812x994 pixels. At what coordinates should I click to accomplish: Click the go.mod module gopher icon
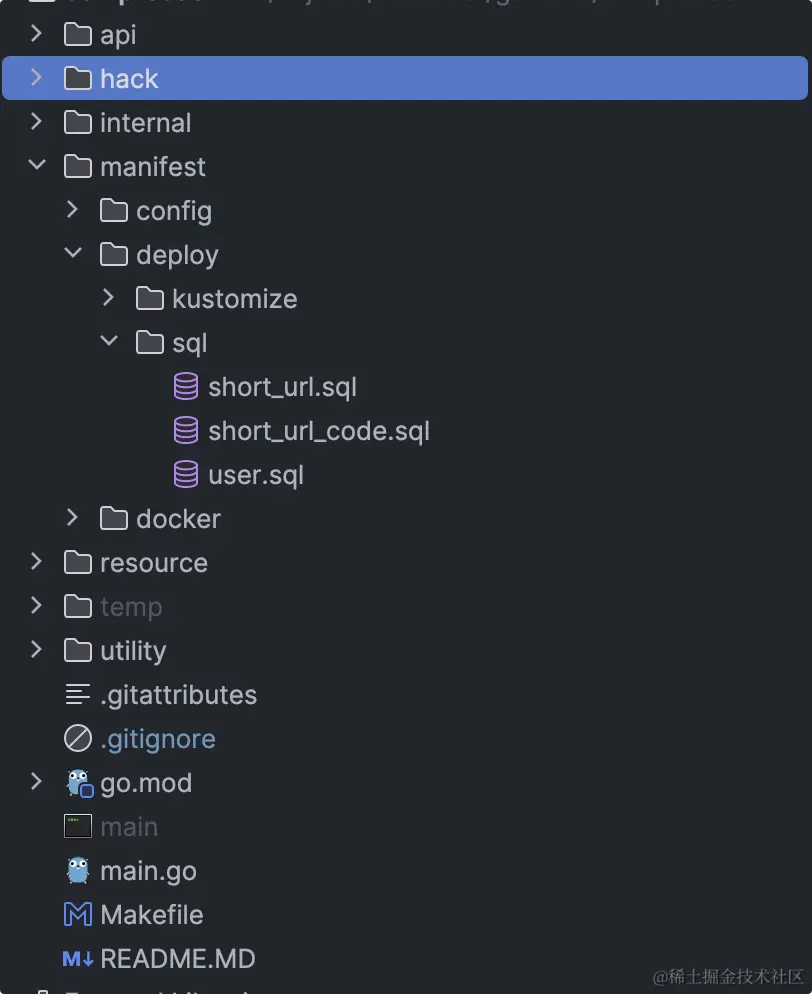pos(80,783)
